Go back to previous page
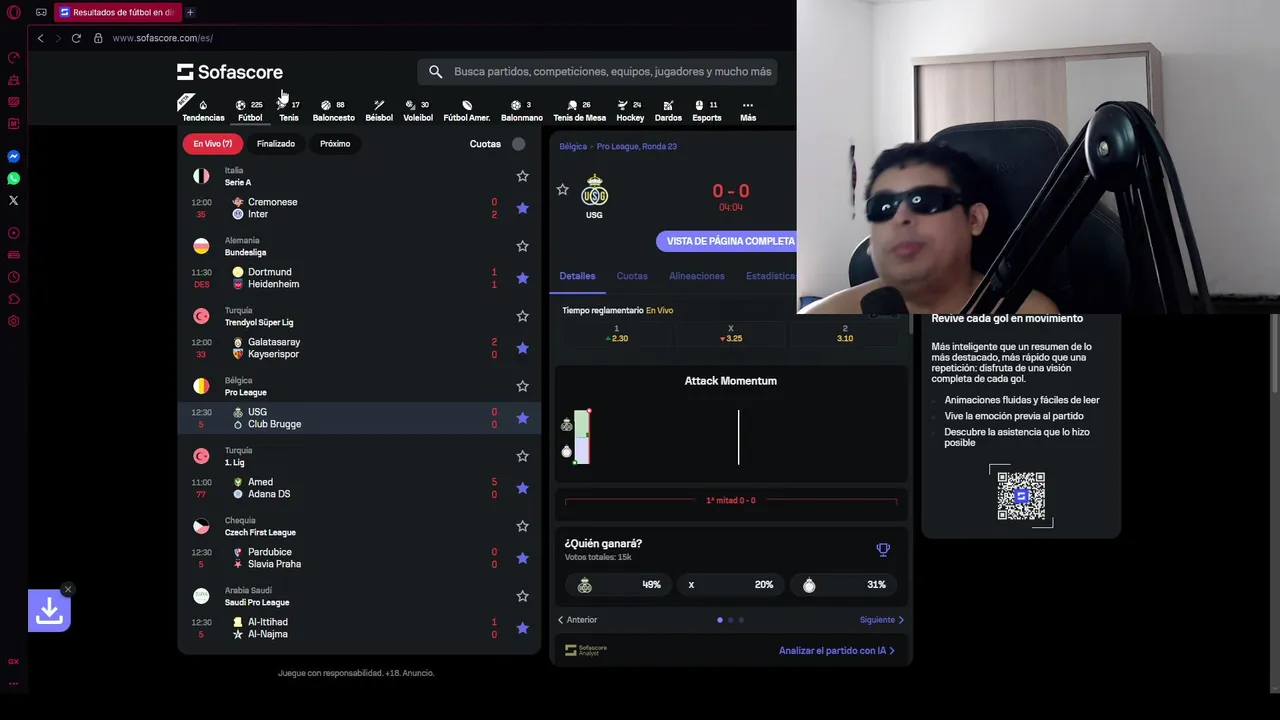1280x720 pixels. (x=40, y=38)
